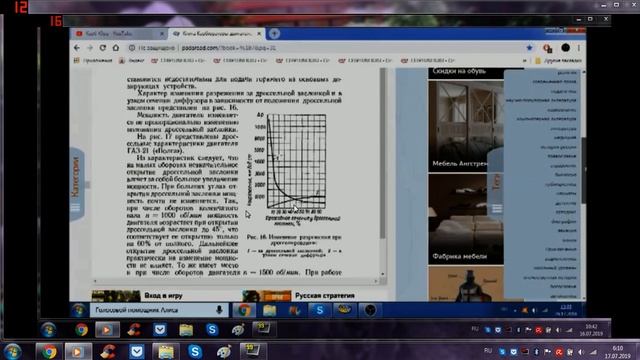Viewport: 640px width, 360px height.
Task: Bookmark page with the star icon
Action: coord(529,48)
